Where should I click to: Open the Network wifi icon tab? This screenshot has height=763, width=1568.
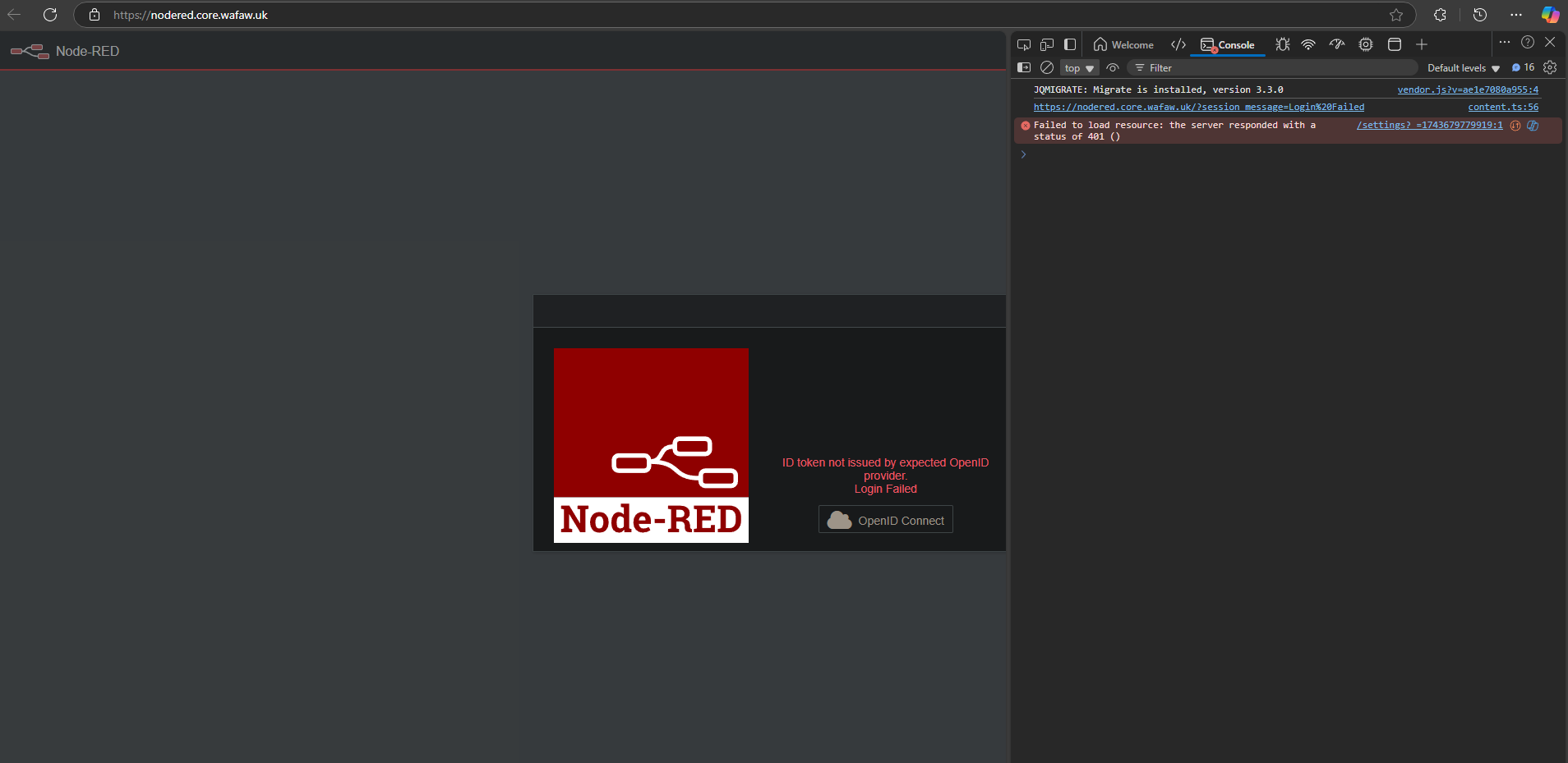click(1308, 44)
